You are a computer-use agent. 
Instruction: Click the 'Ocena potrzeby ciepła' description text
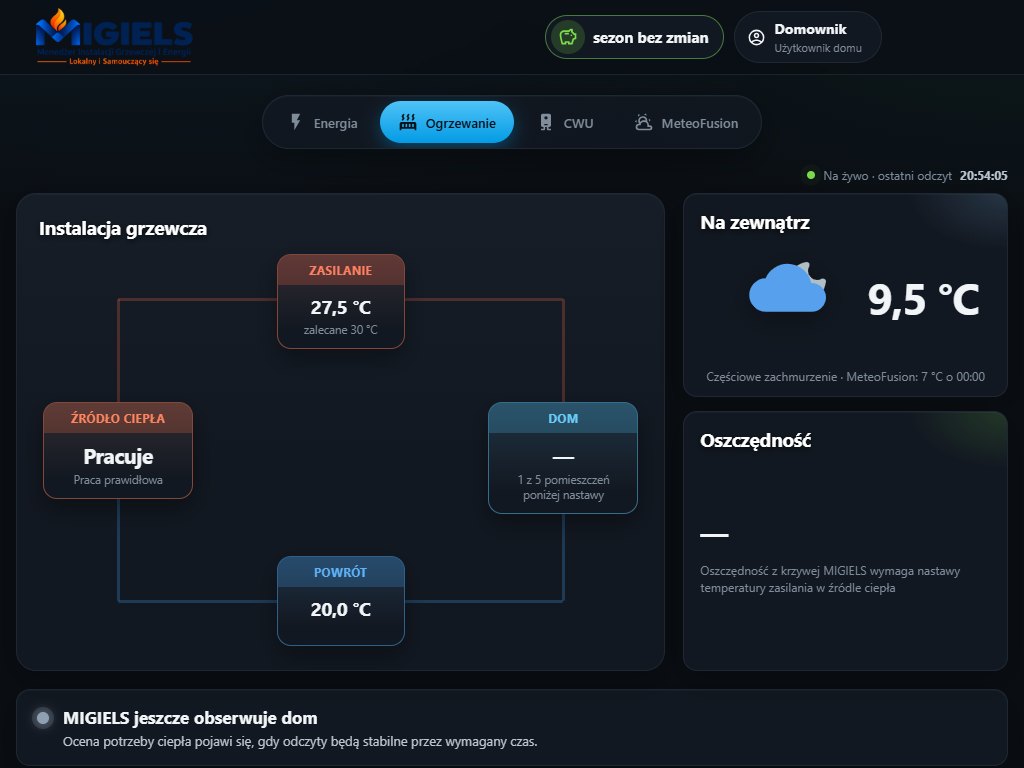[300, 742]
